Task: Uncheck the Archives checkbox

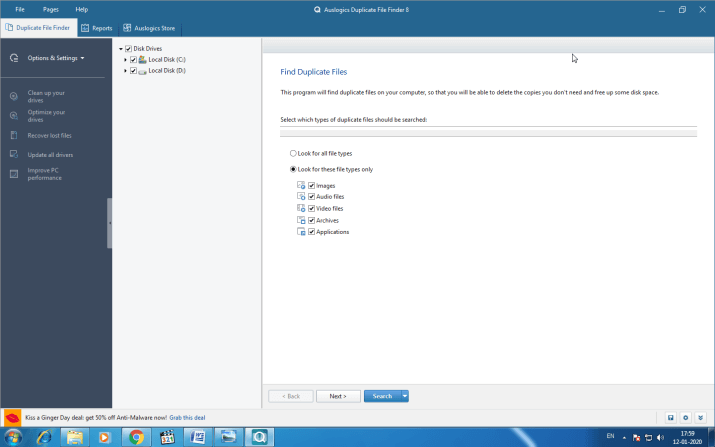Action: (311, 220)
